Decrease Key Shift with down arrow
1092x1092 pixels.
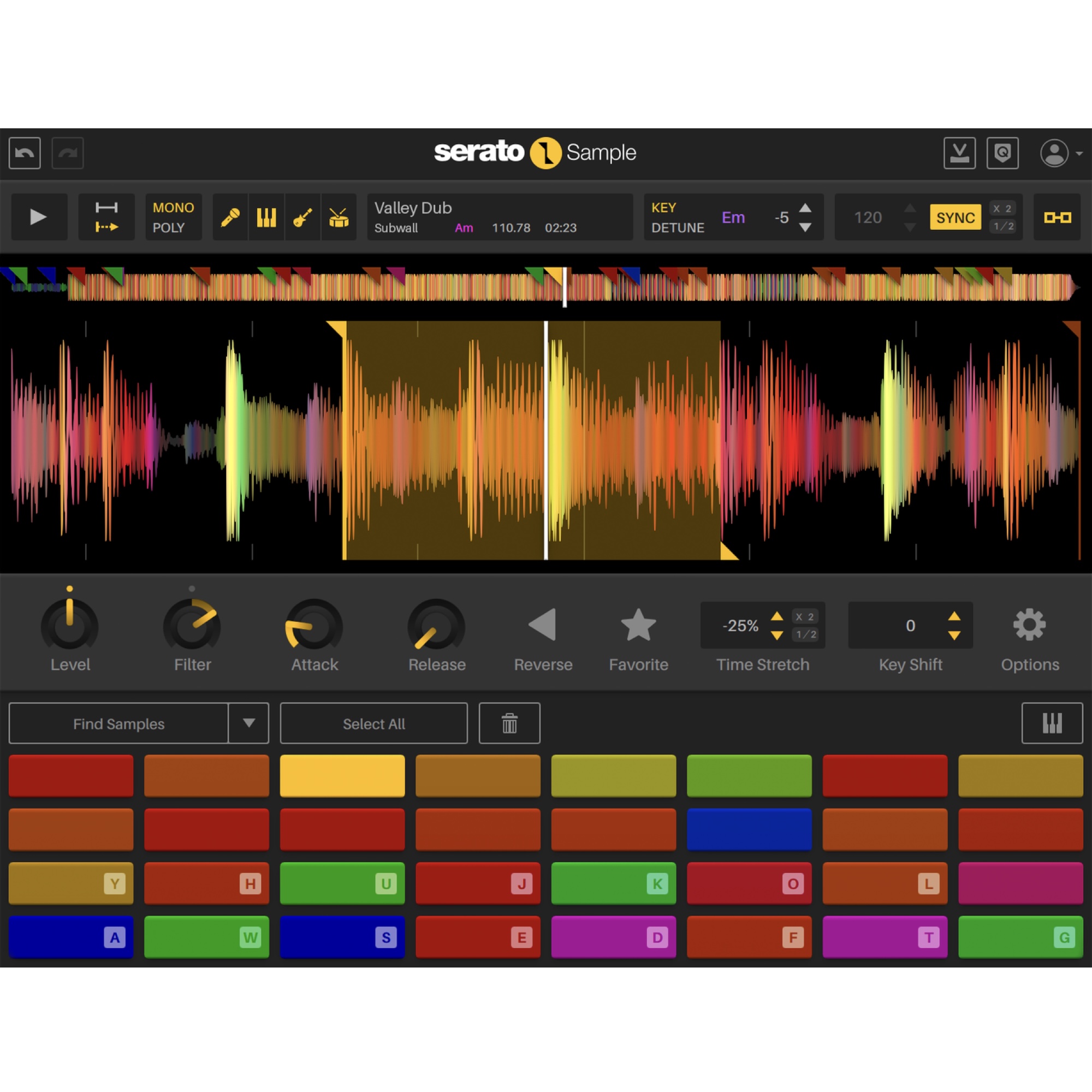[x=954, y=636]
